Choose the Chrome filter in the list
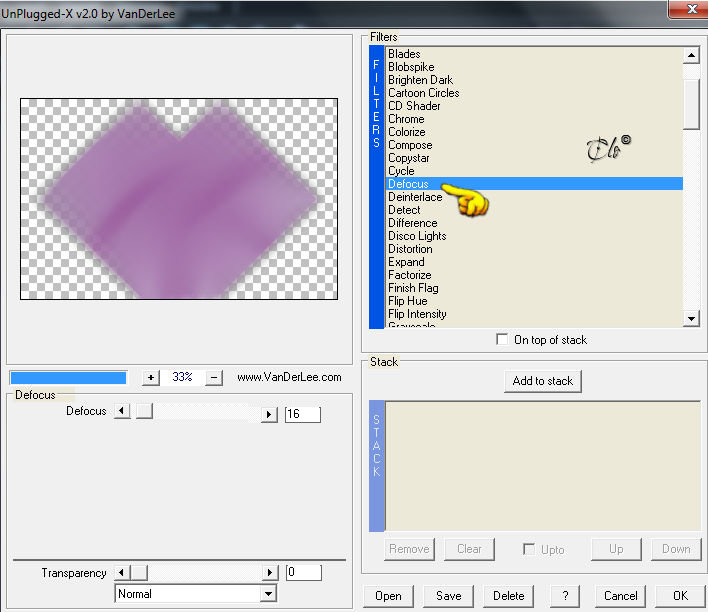 click(406, 119)
